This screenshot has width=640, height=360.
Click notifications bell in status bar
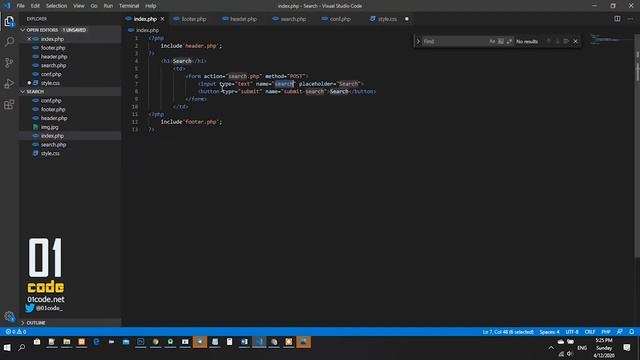tap(631, 332)
